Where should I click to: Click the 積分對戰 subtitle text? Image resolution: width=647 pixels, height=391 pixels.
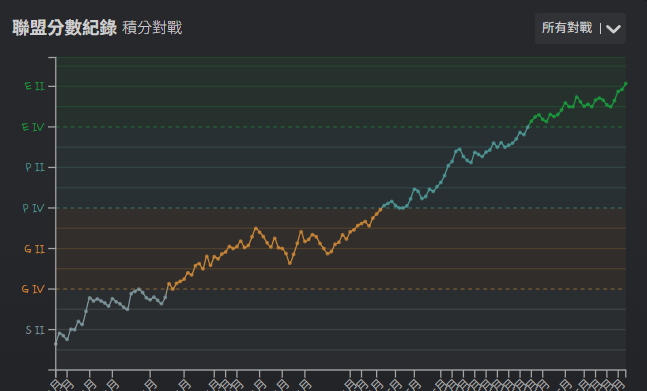click(x=152, y=28)
